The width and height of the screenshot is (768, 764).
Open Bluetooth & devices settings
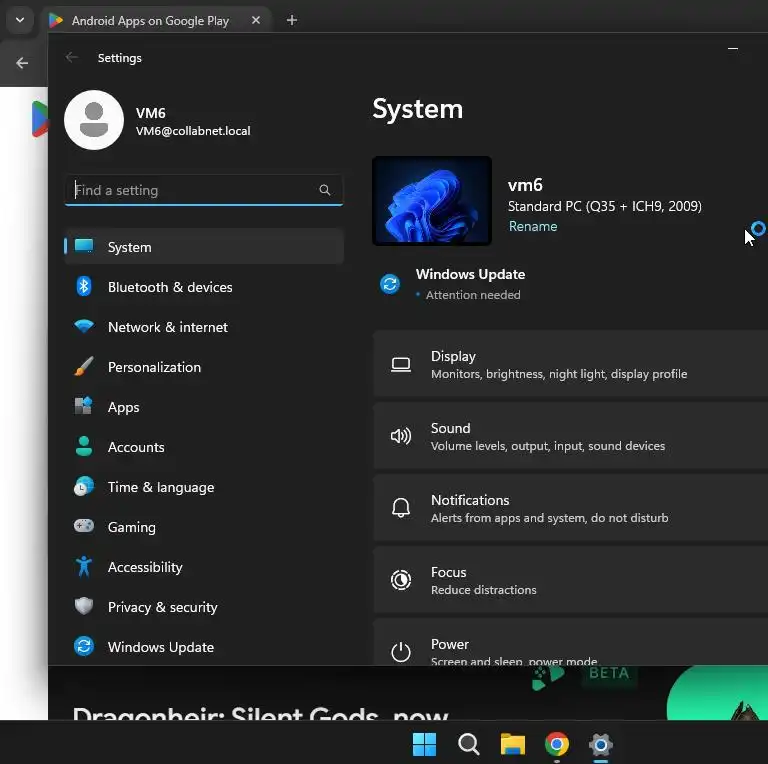point(204,287)
